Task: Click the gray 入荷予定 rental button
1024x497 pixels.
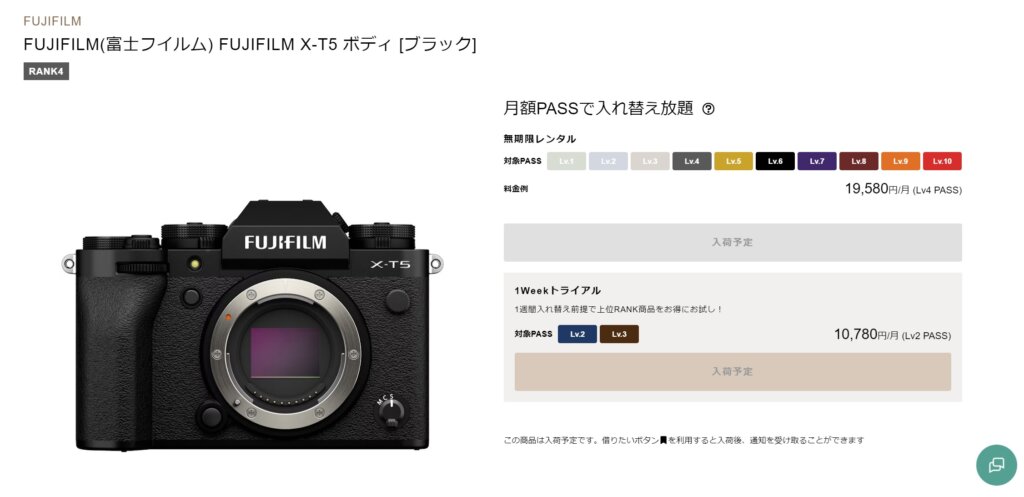Action: [733, 242]
